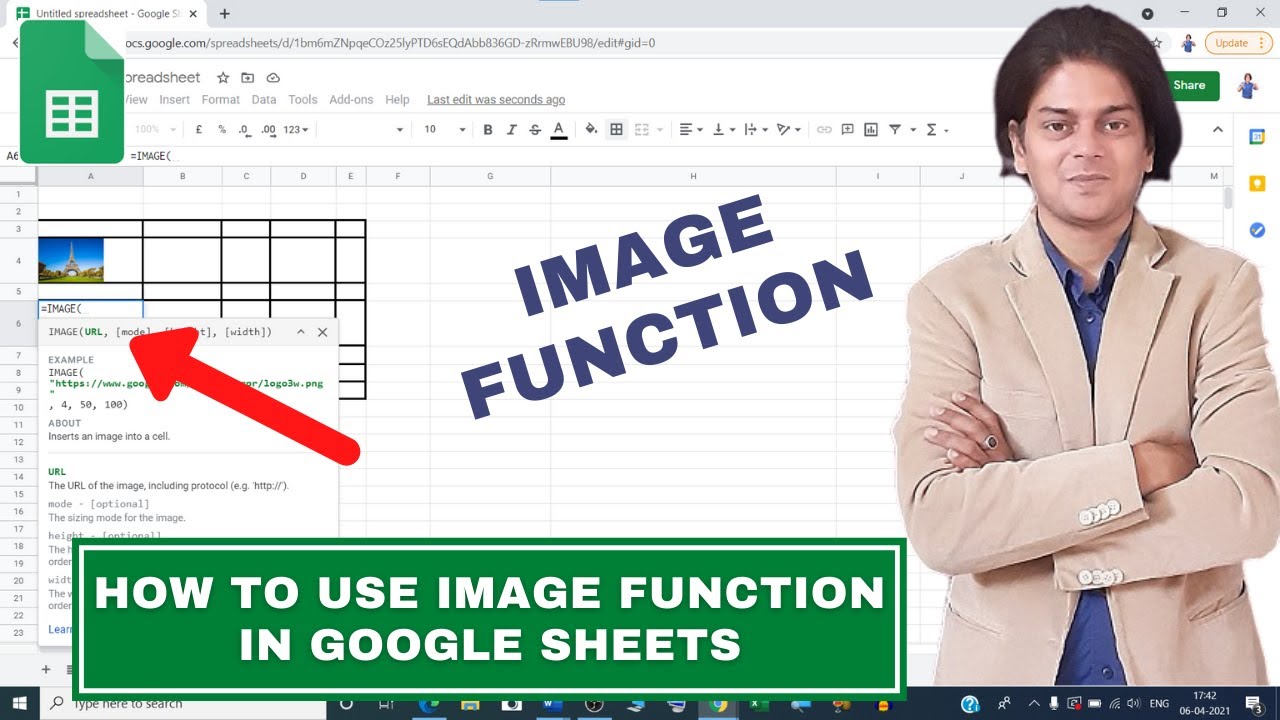
Task: Open the zoom level dropdown
Action: pos(155,130)
